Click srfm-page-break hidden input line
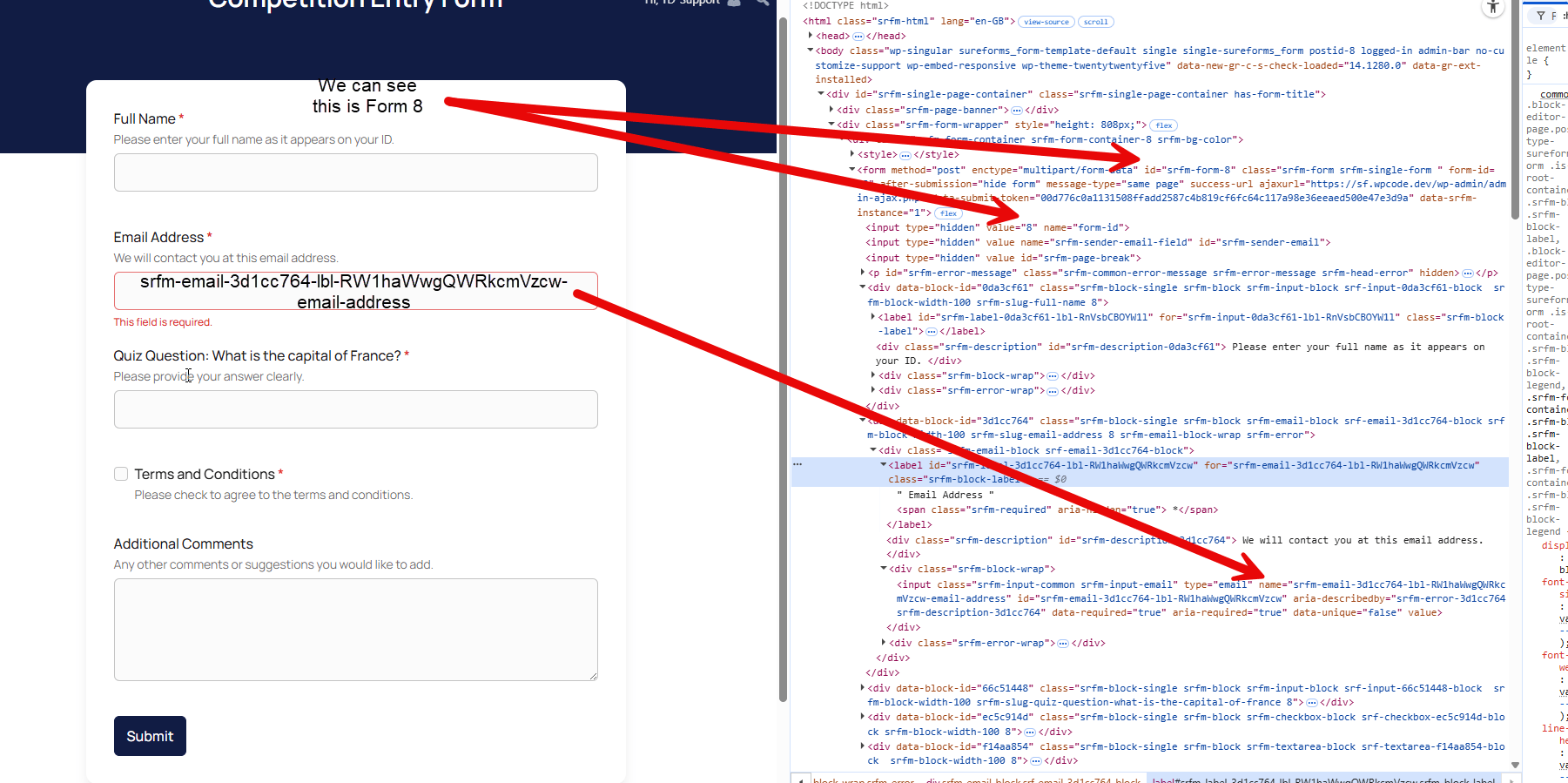 click(1003, 259)
